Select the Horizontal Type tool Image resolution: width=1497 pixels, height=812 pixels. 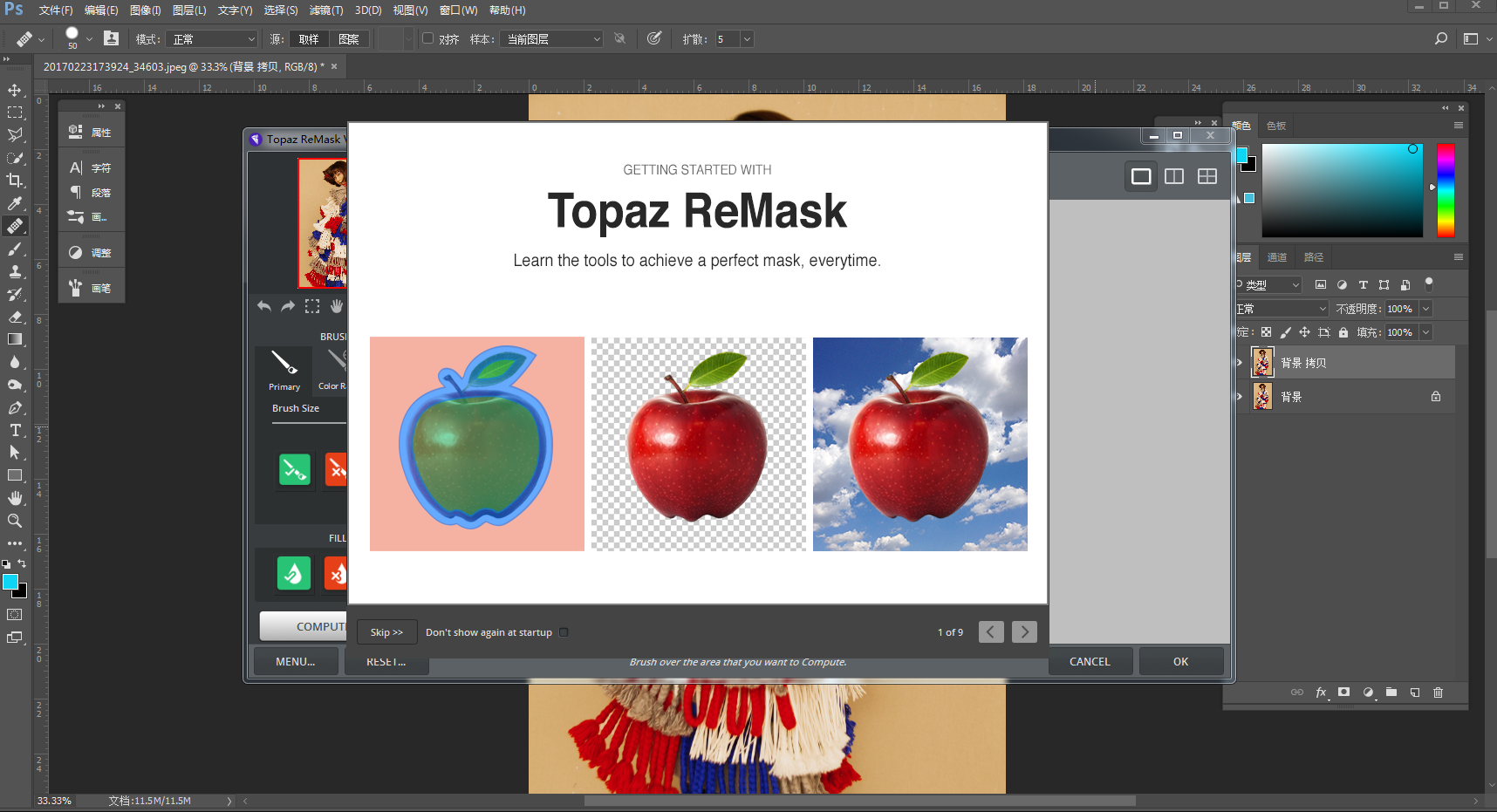15,430
